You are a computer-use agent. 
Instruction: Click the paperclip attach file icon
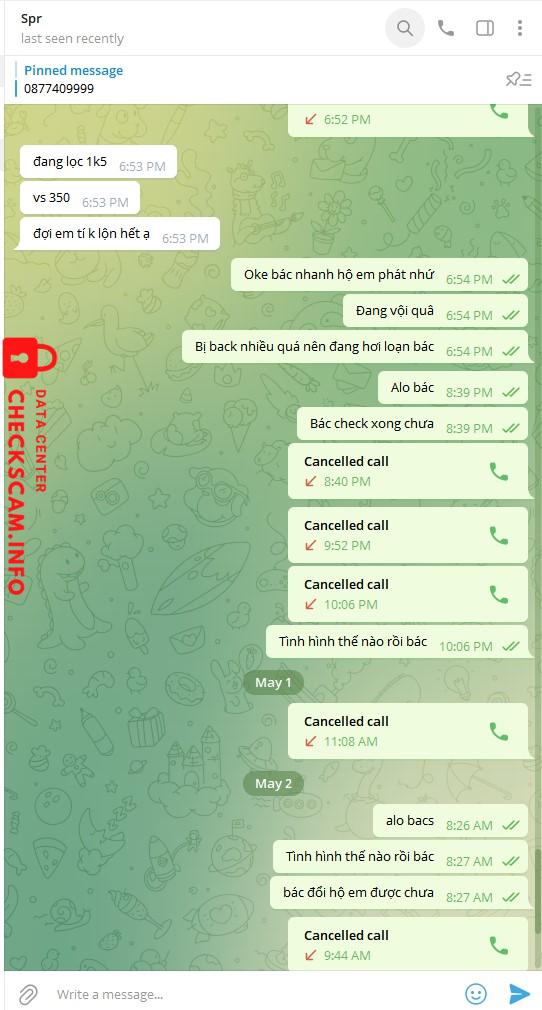click(x=28, y=994)
